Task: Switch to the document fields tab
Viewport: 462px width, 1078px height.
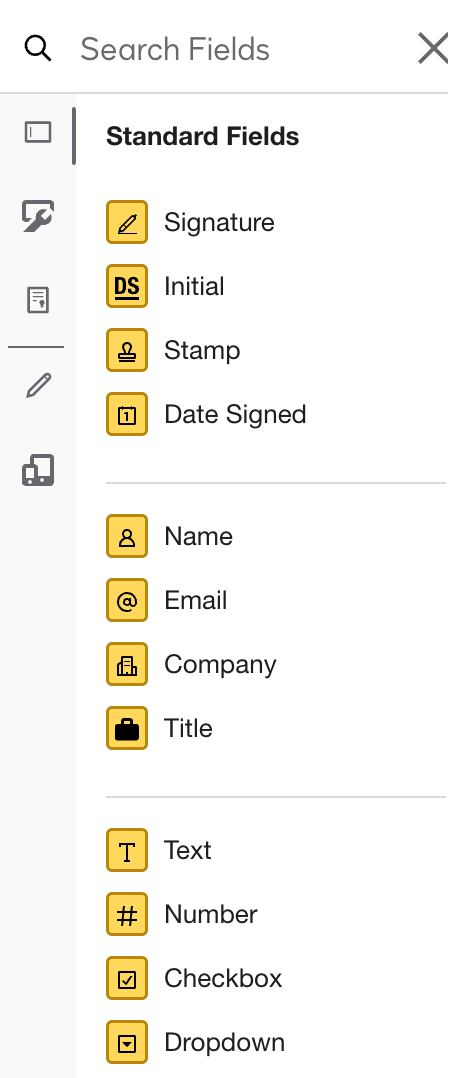Action: pyautogui.click(x=38, y=300)
